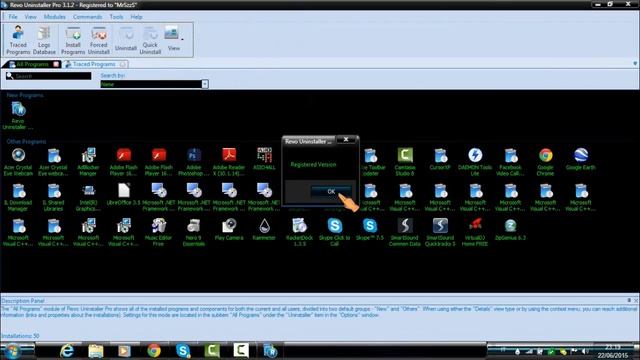The height and width of the screenshot is (360, 640).
Task: Select DAEMON Tools Lite program
Action: (475, 162)
